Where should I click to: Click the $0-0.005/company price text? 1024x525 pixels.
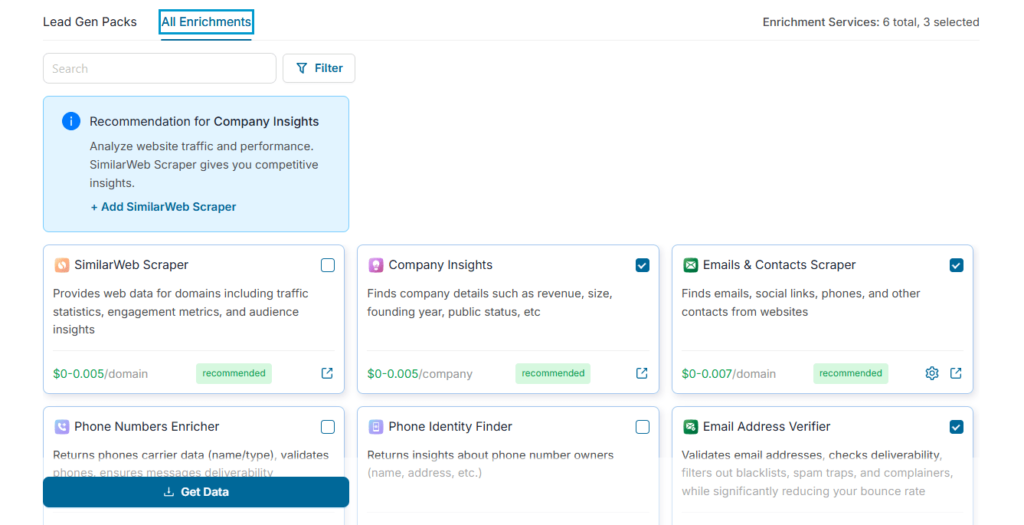tap(420, 374)
